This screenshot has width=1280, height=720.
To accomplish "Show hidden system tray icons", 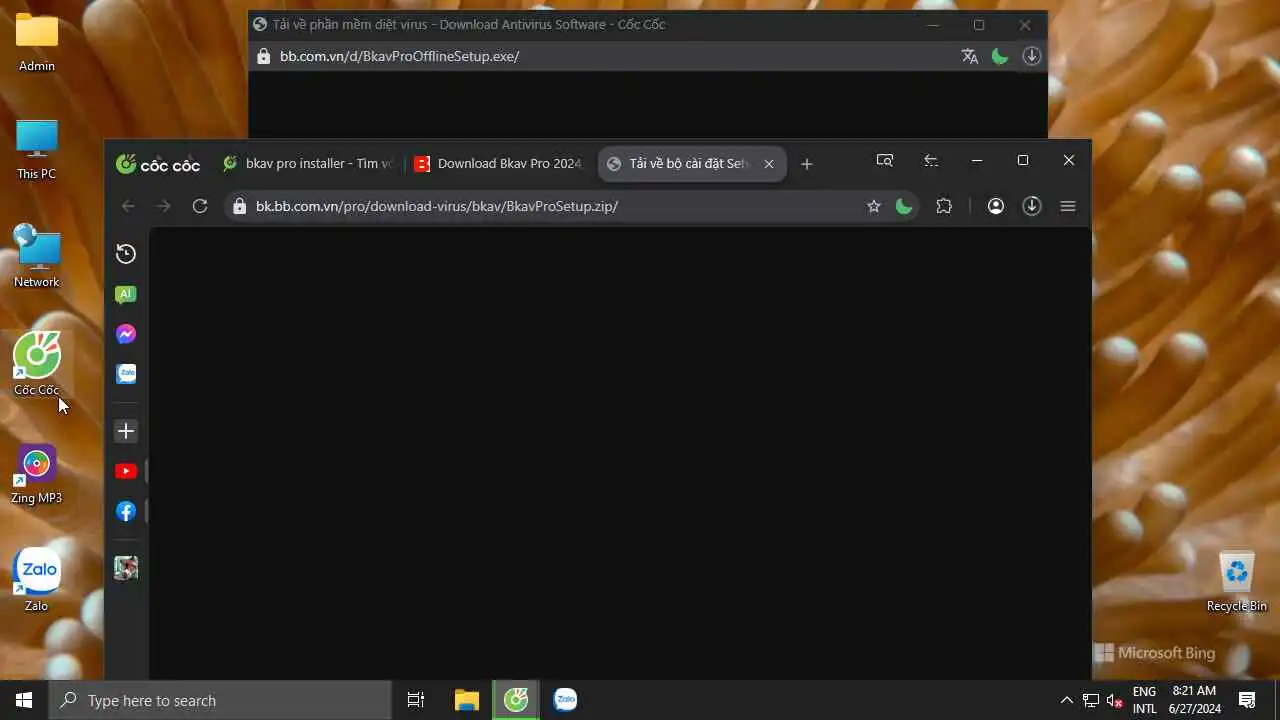I will [x=1066, y=700].
